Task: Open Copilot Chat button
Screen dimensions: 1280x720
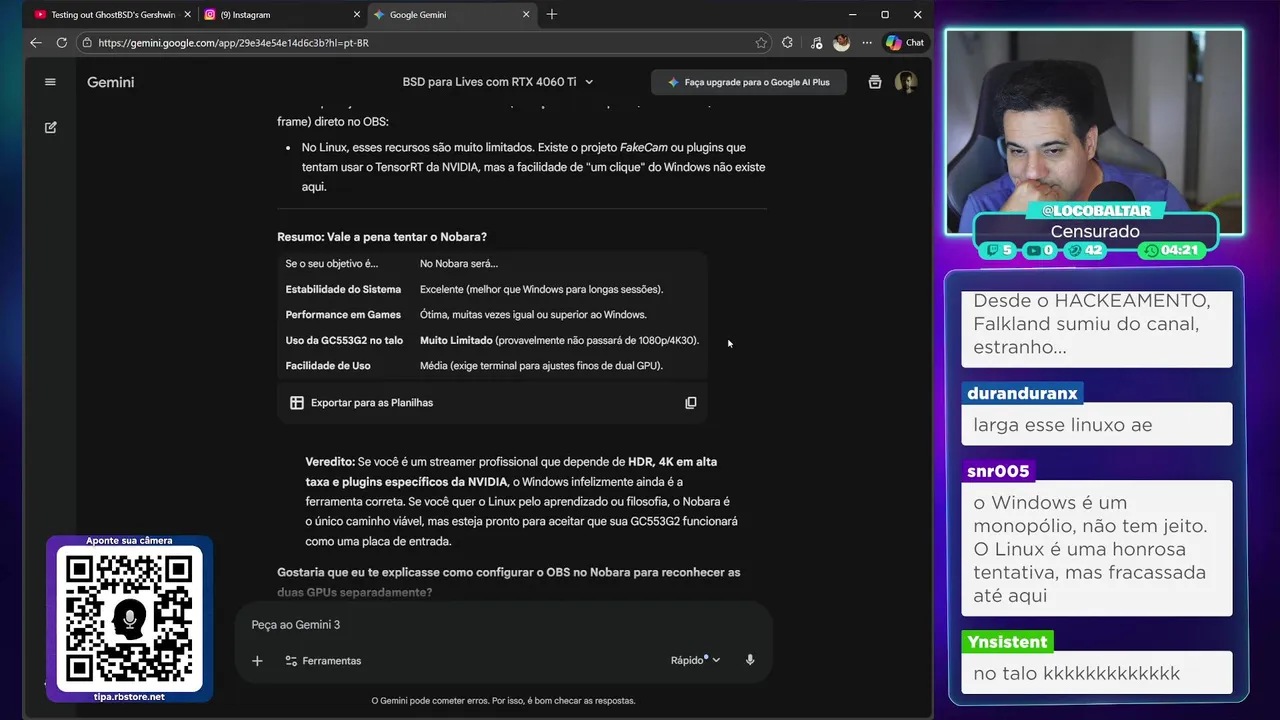Action: 905,43
